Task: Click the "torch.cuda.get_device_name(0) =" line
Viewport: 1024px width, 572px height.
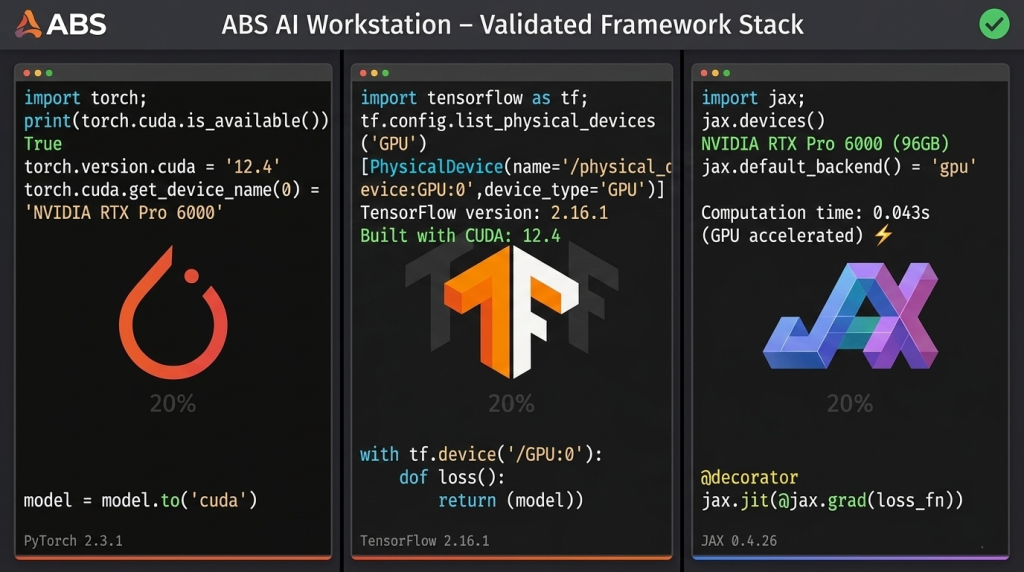Action: 172,190
